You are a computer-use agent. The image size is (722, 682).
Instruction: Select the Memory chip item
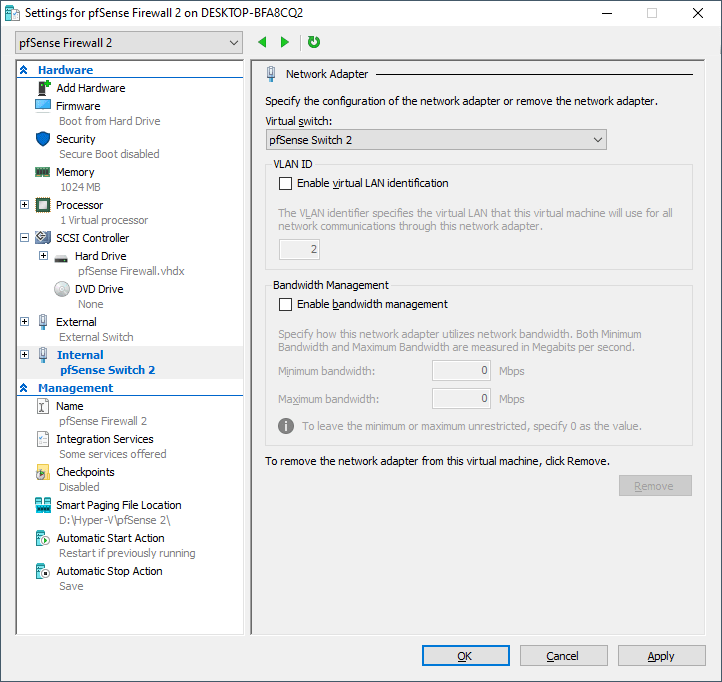43,172
